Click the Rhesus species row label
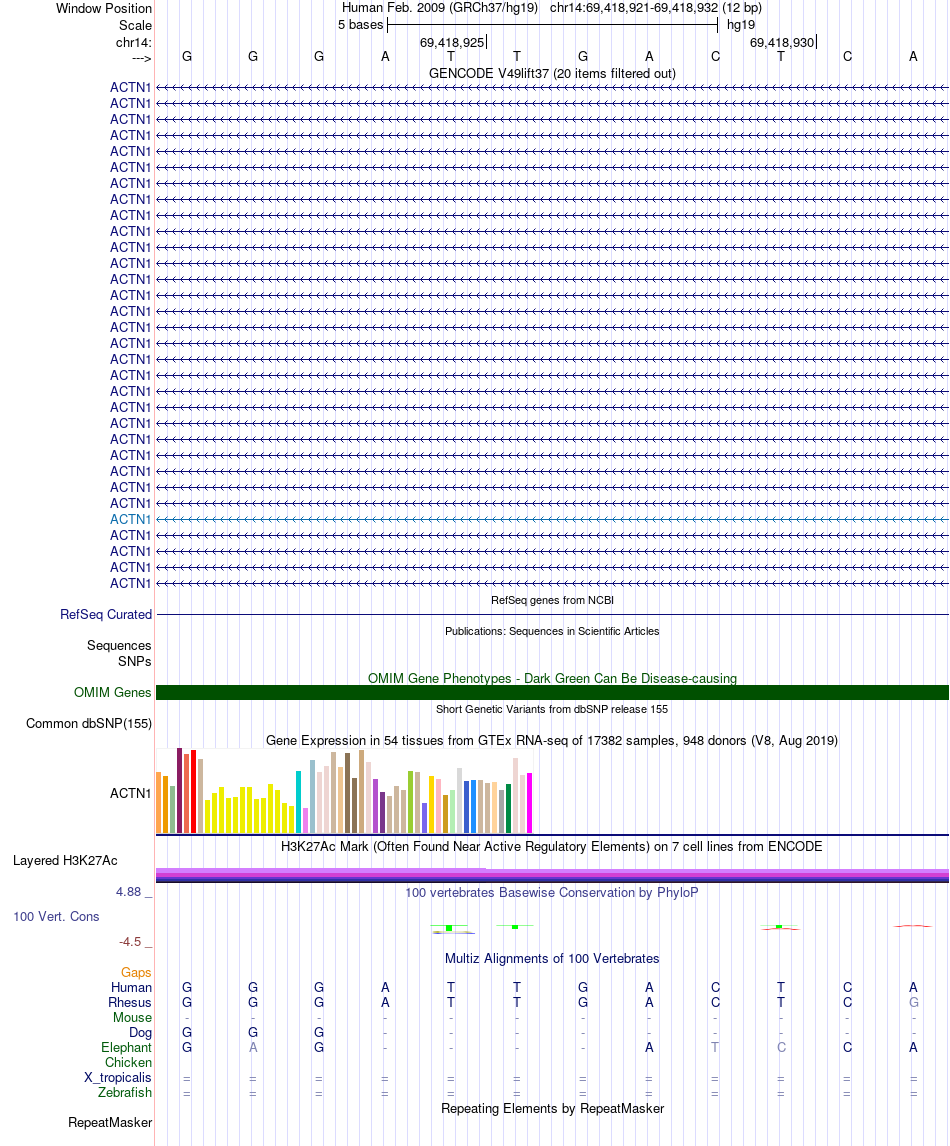Image resolution: width=950 pixels, height=1146 pixels. click(130, 1003)
